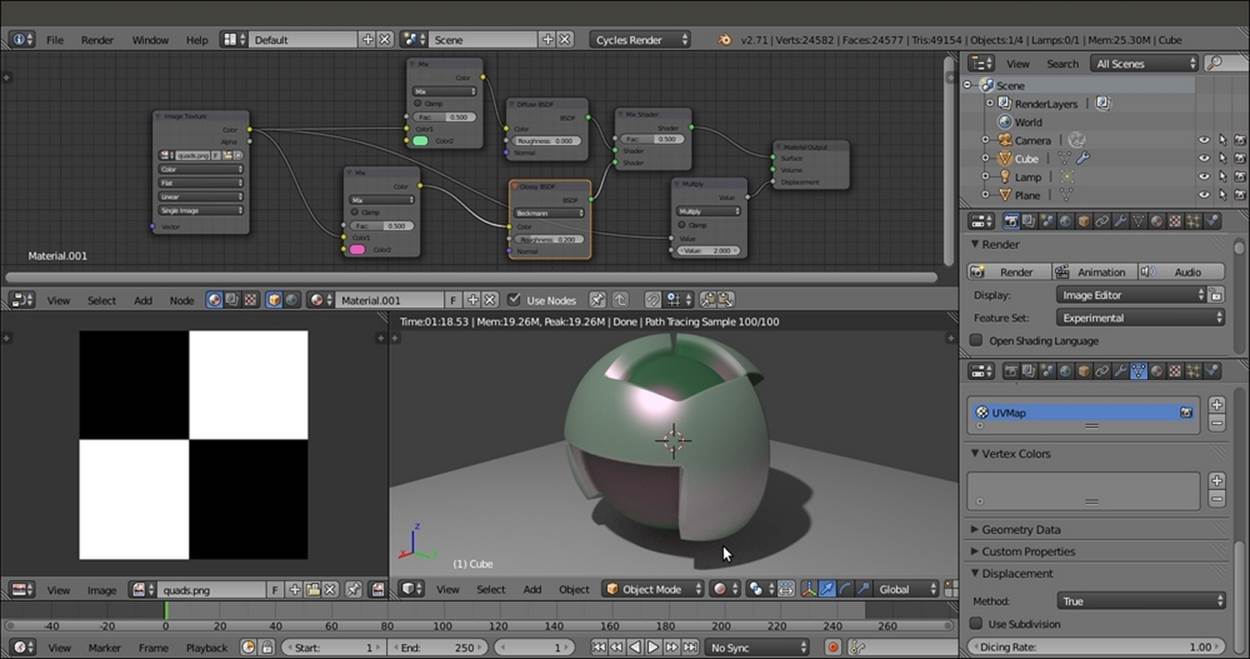Toggle the Use Nodes checkbox
1250x659 pixels.
coord(514,300)
